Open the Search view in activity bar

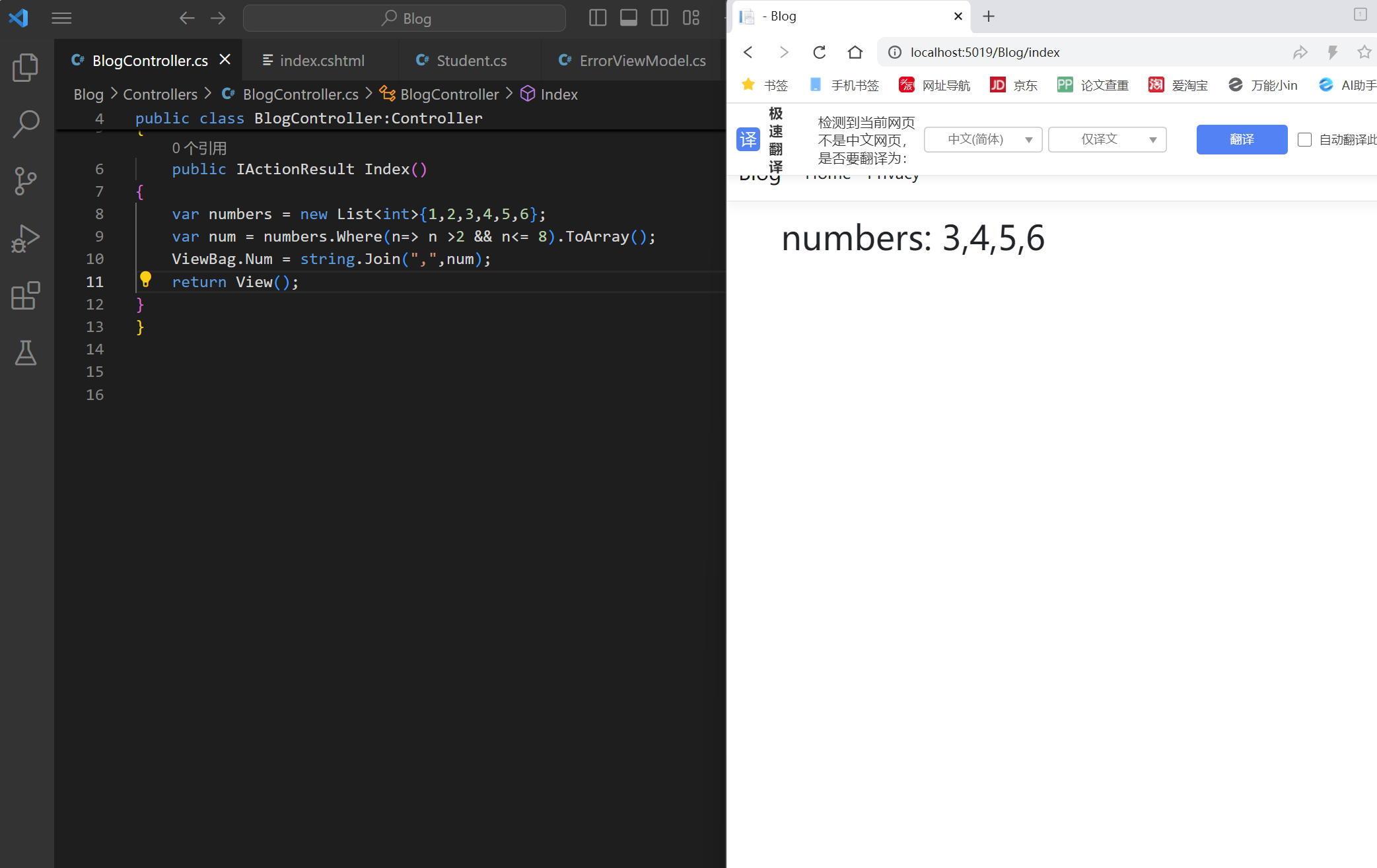[26, 124]
